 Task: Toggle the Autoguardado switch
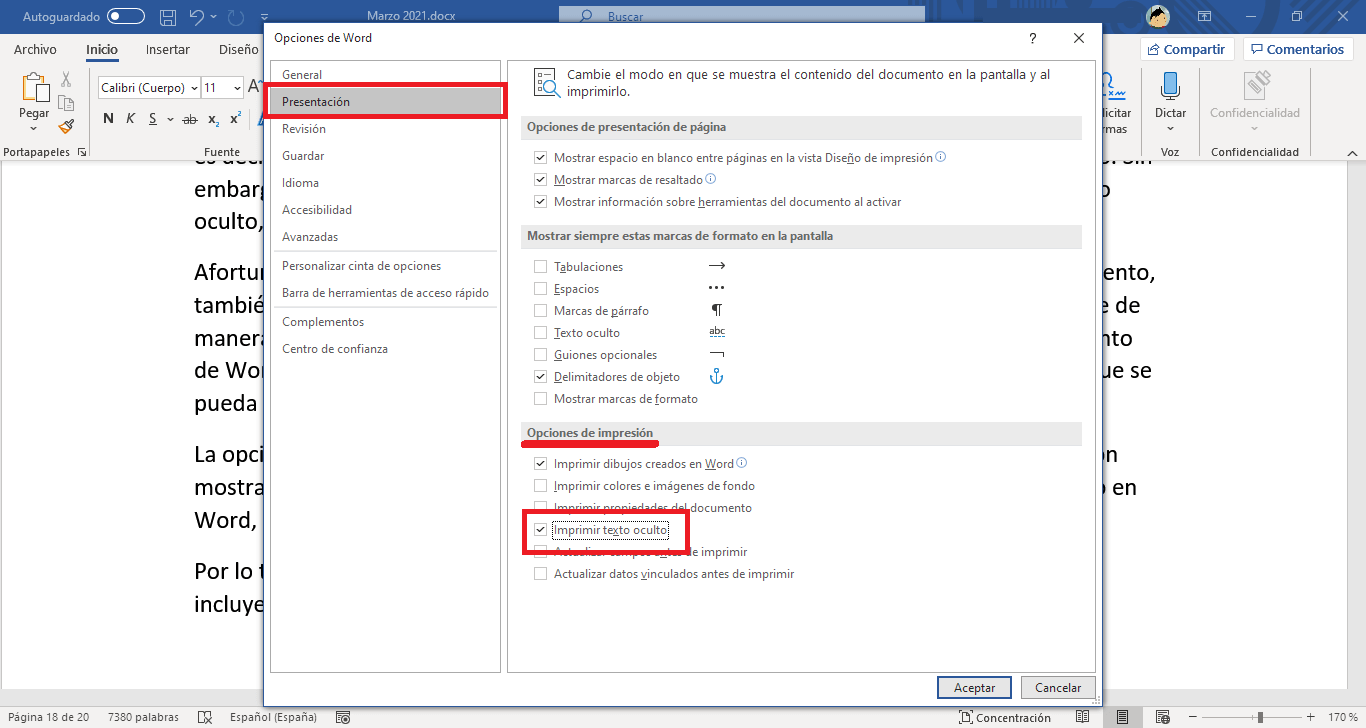(x=126, y=17)
